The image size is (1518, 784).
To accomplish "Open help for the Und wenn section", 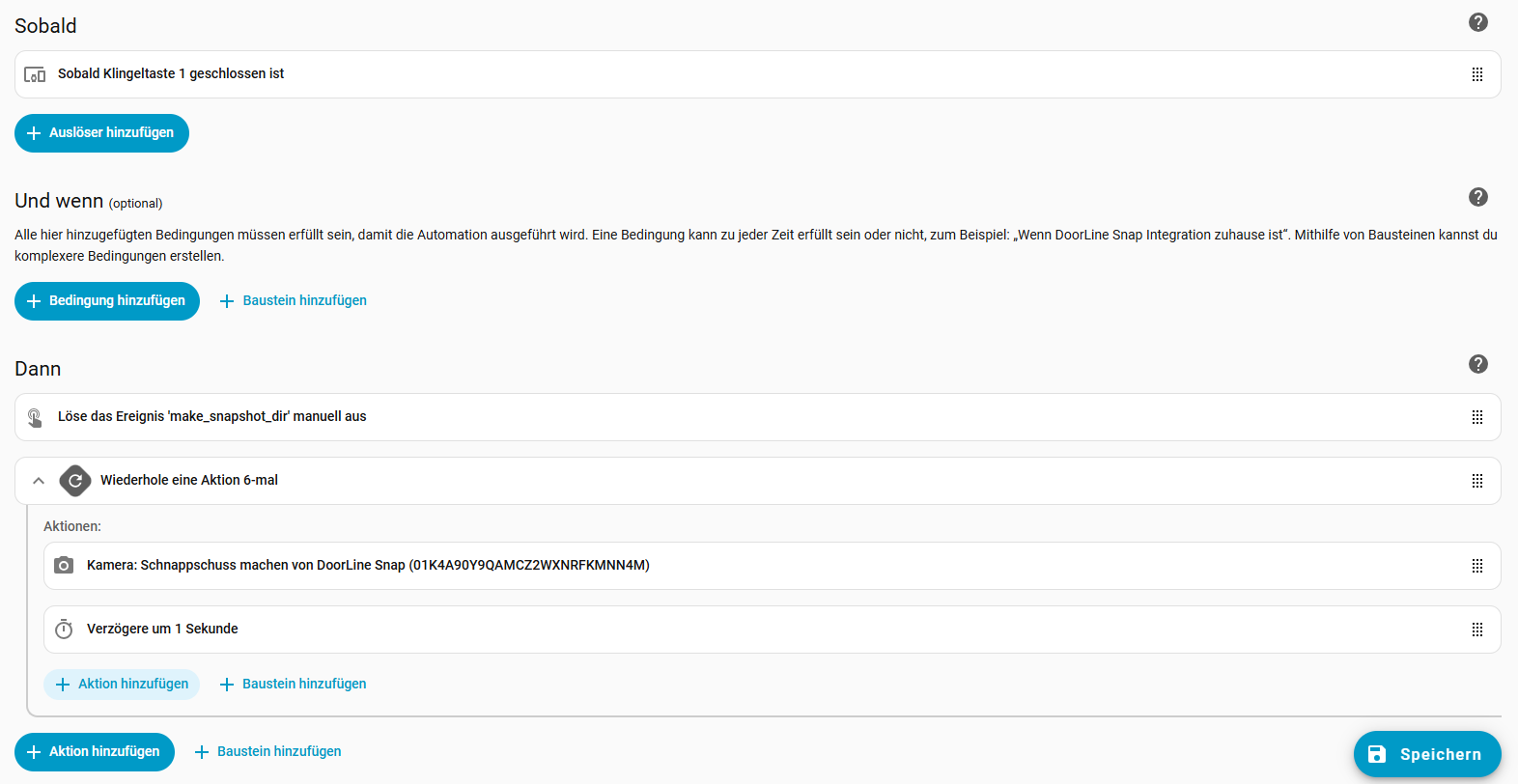I will tap(1477, 197).
